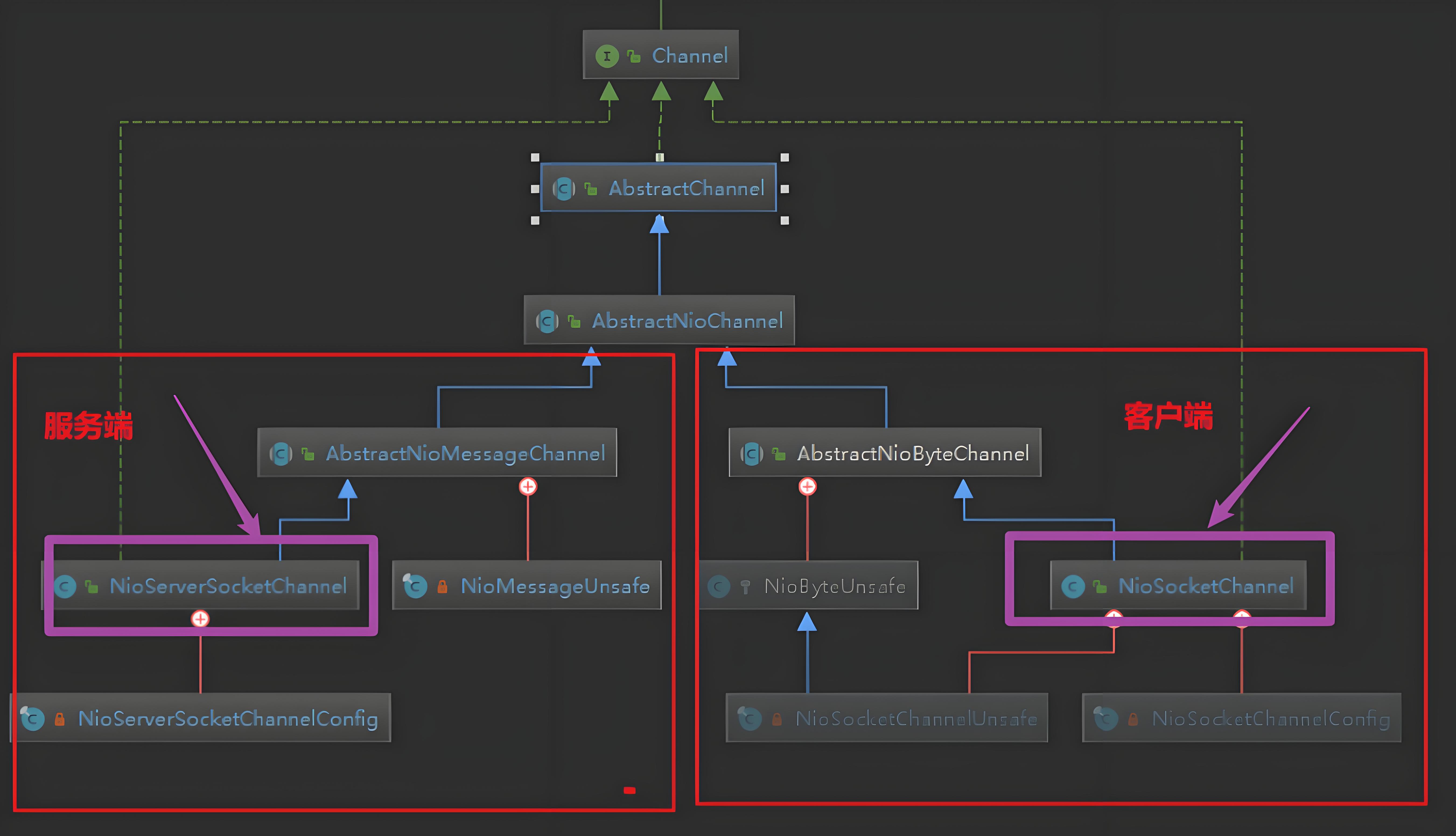Click the handle above and left of AbstractChannel
Screen dimensions: 1456x836
pos(535,157)
